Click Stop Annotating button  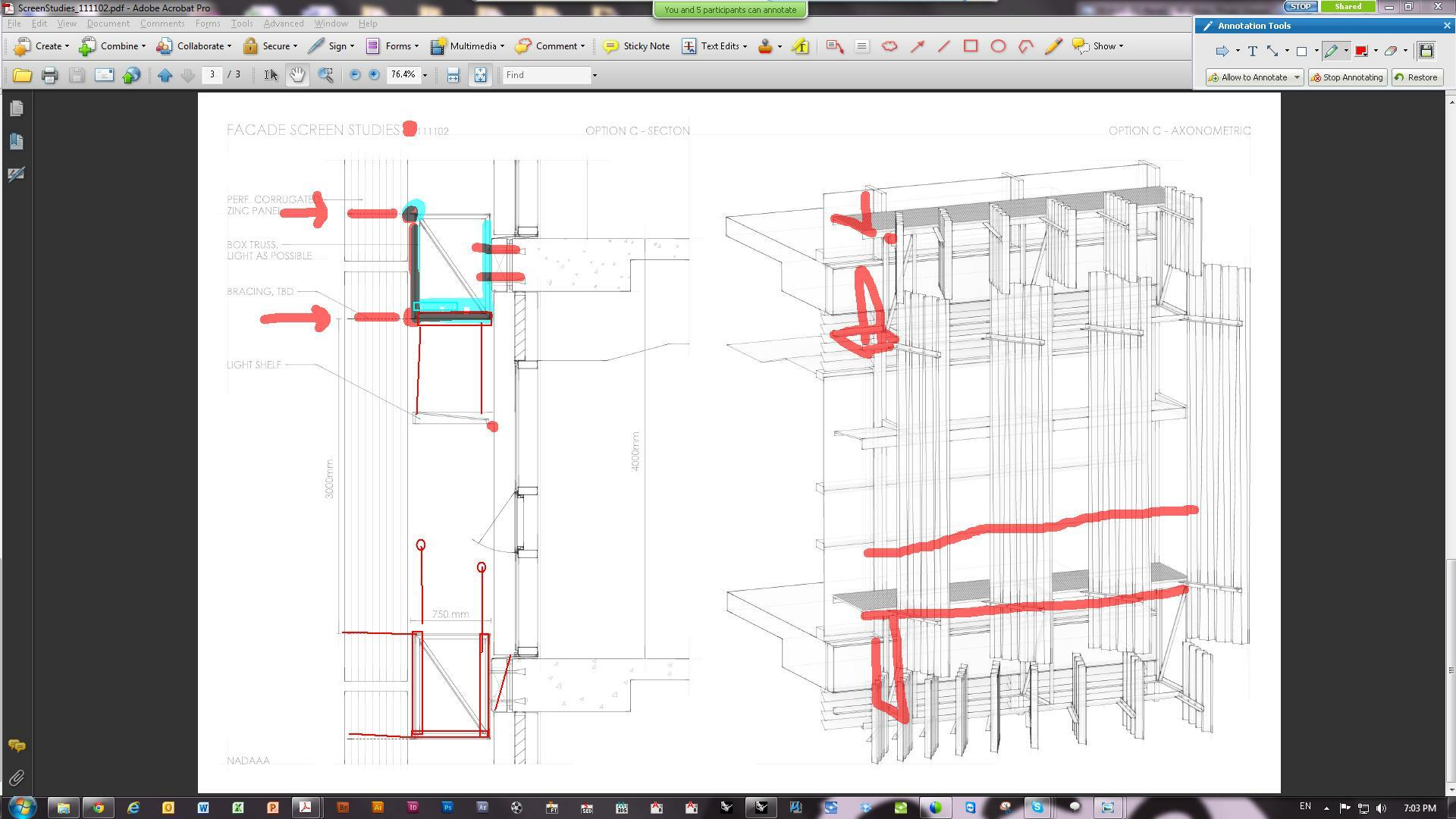coord(1348,77)
